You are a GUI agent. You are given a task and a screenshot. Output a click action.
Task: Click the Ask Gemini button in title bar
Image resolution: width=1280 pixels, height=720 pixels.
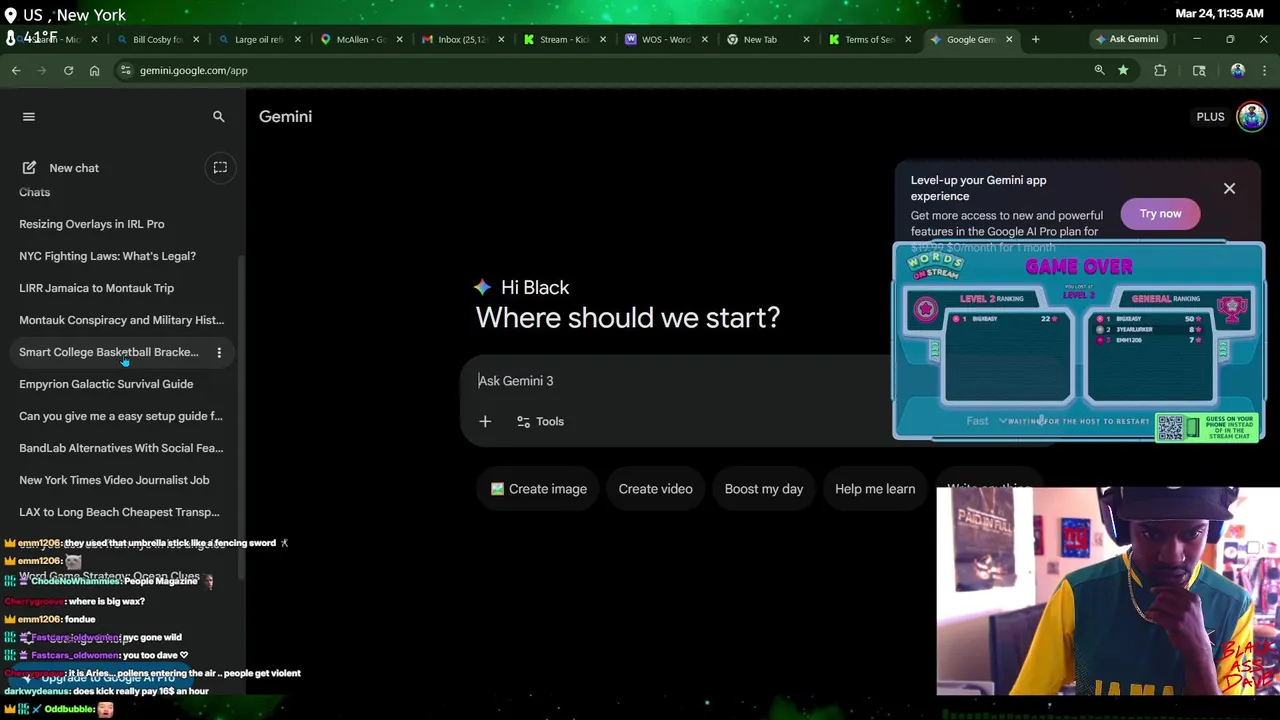1127,40
